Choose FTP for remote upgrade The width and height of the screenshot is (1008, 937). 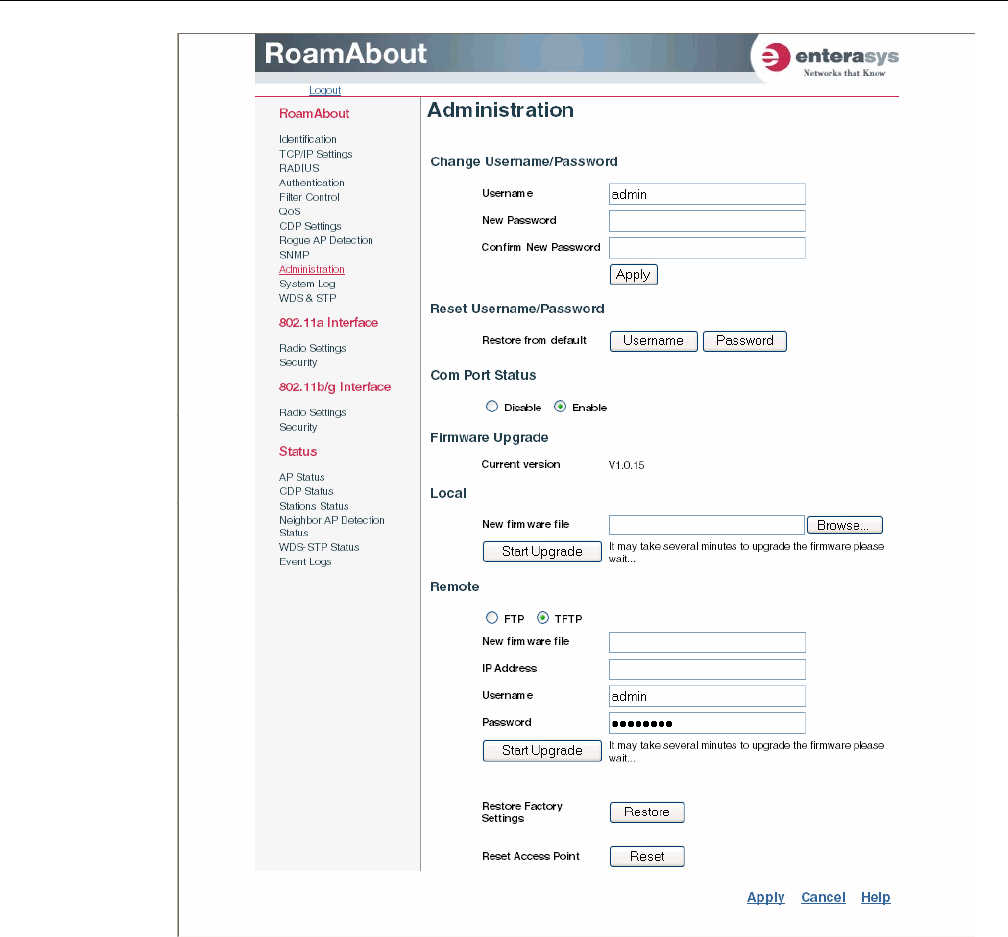point(492,618)
